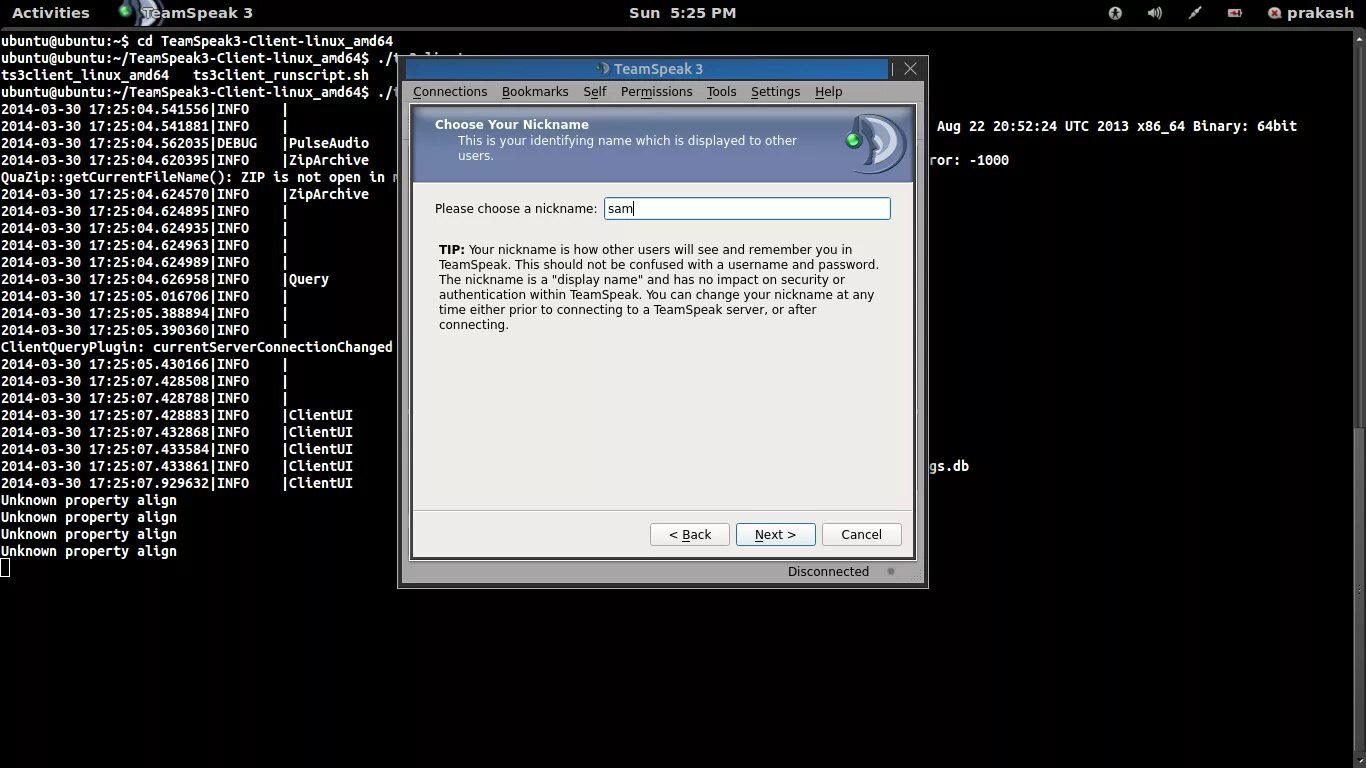Image resolution: width=1366 pixels, height=768 pixels.
Task: Click terminal line 'ts3client_runscript.sh'
Action: coord(281,75)
